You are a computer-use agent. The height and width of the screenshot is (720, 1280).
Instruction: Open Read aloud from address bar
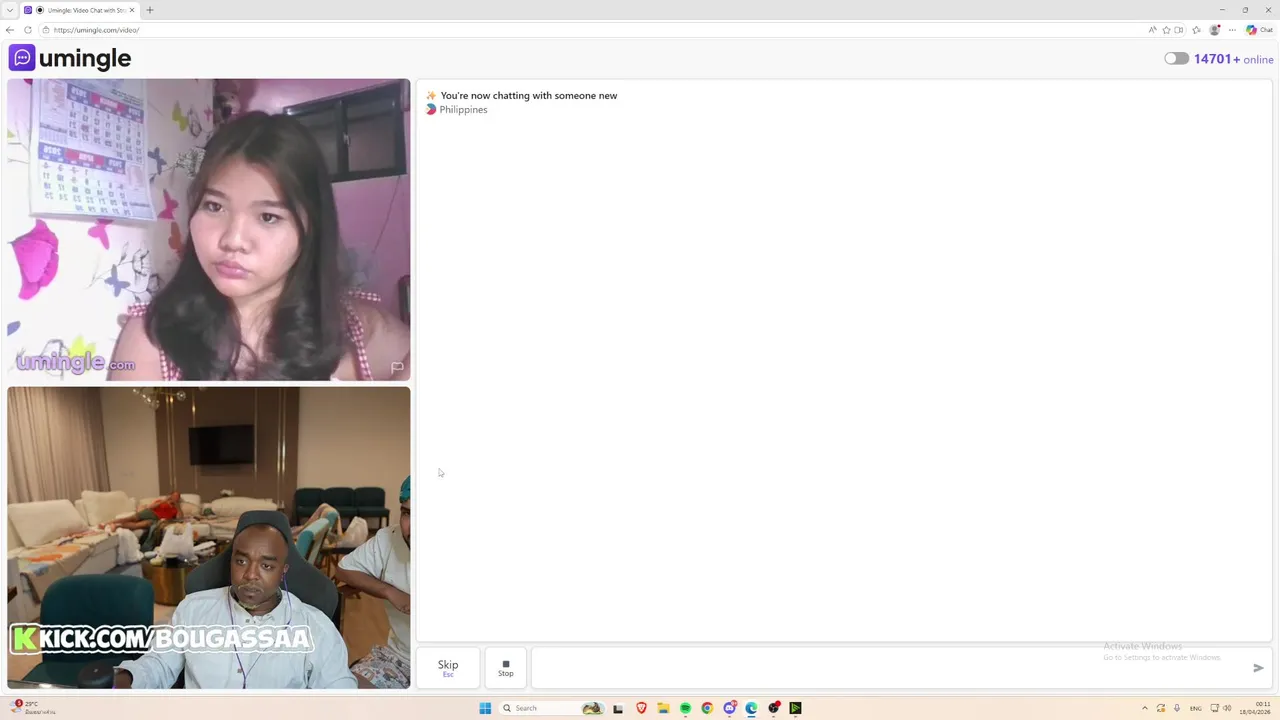point(1153,30)
